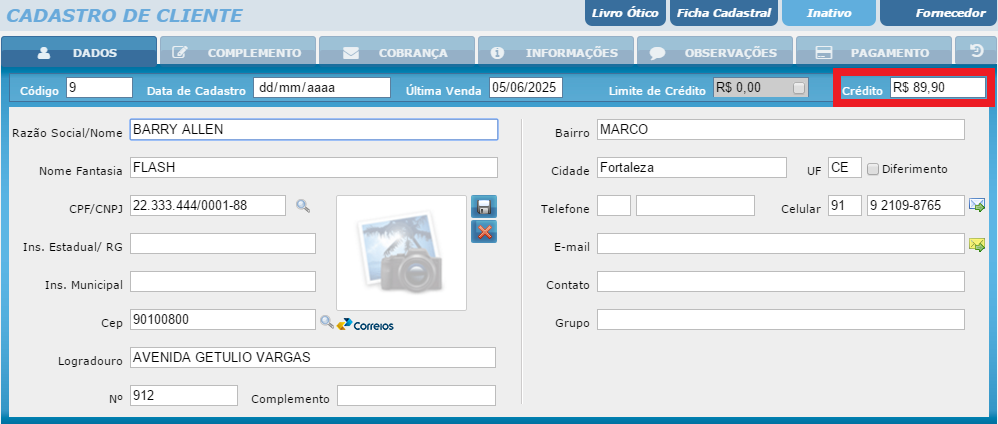The image size is (998, 424).
Task: Switch to the Complemento tab
Action: point(237,52)
